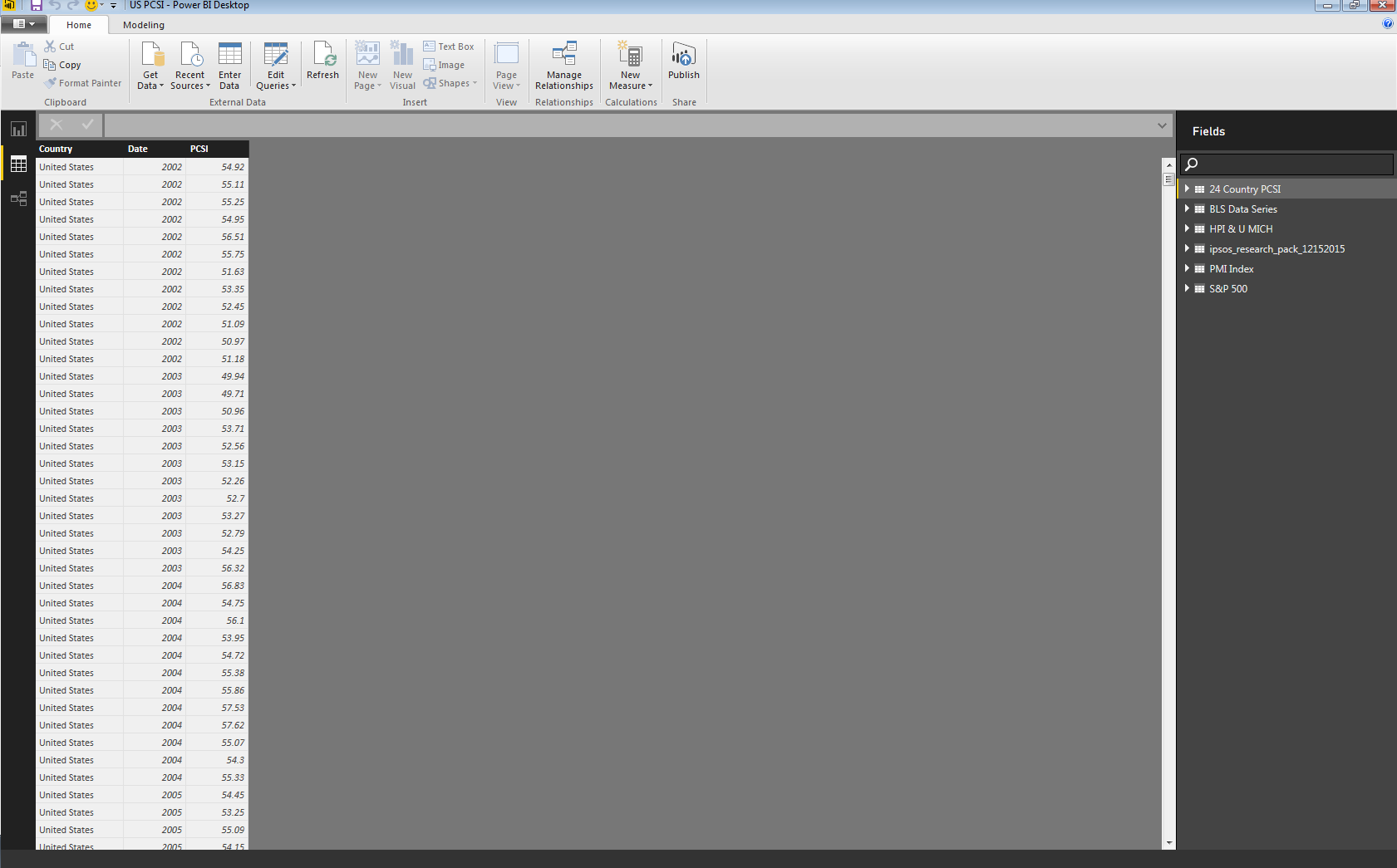Viewport: 1397px width, 868px height.
Task: Open Recent Sources list
Action: tap(190, 66)
